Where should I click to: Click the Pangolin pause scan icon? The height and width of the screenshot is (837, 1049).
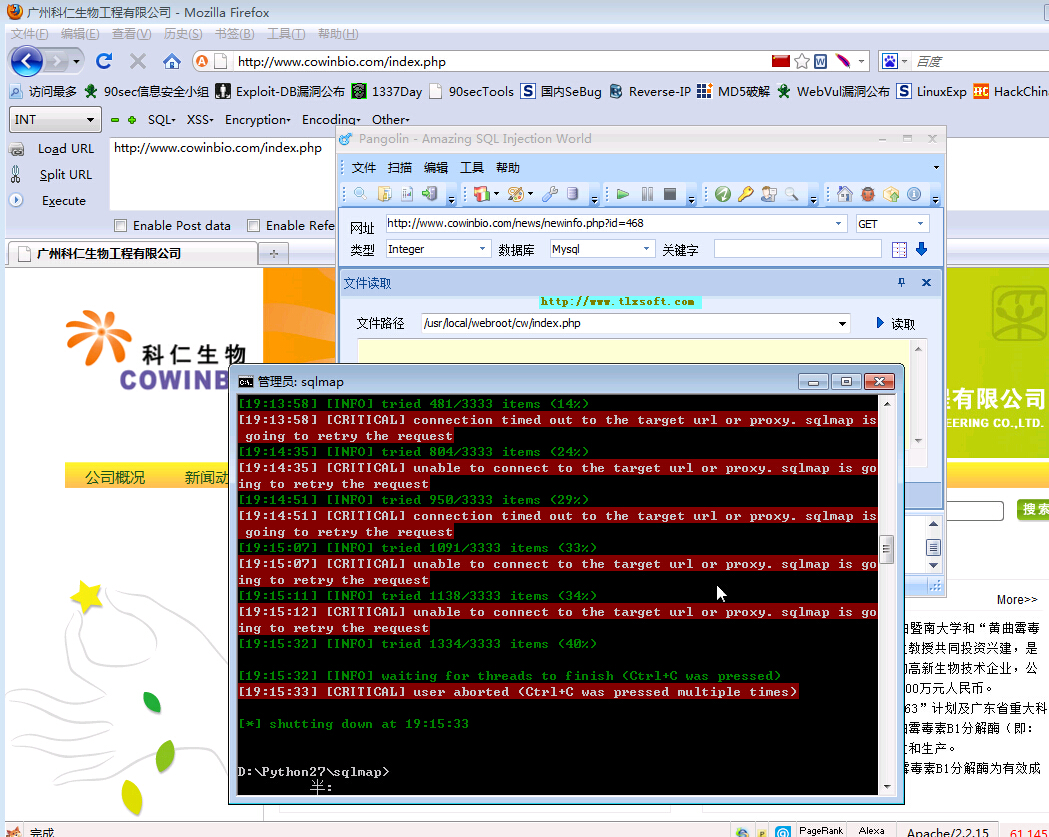[647, 194]
